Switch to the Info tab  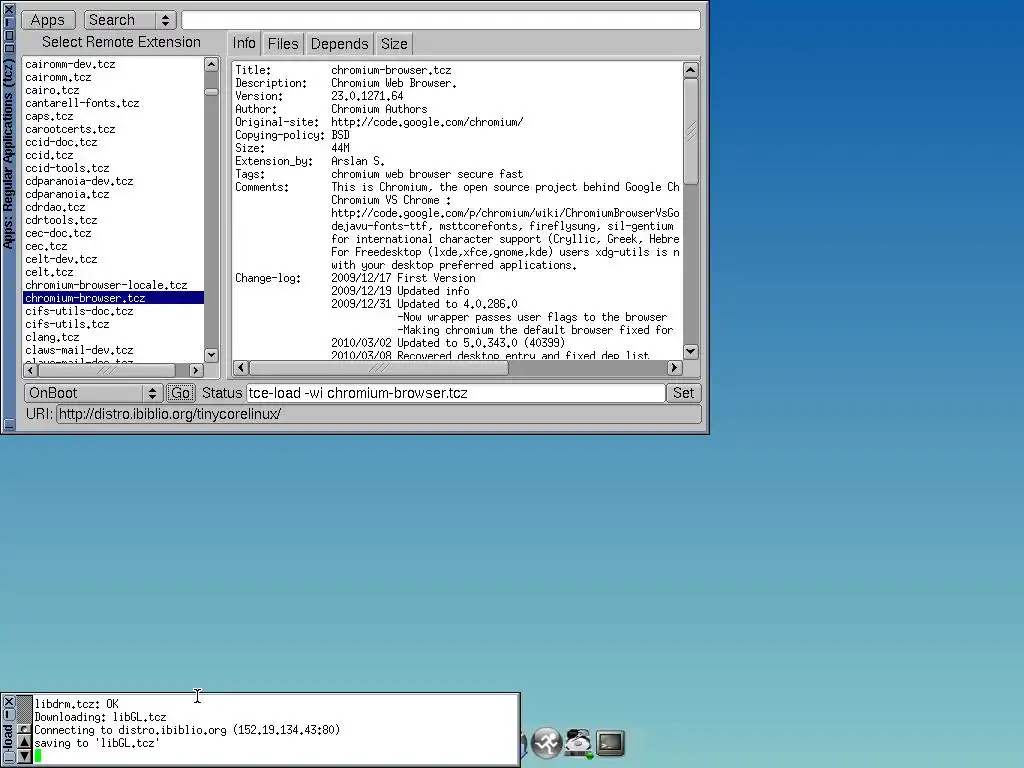pos(244,44)
